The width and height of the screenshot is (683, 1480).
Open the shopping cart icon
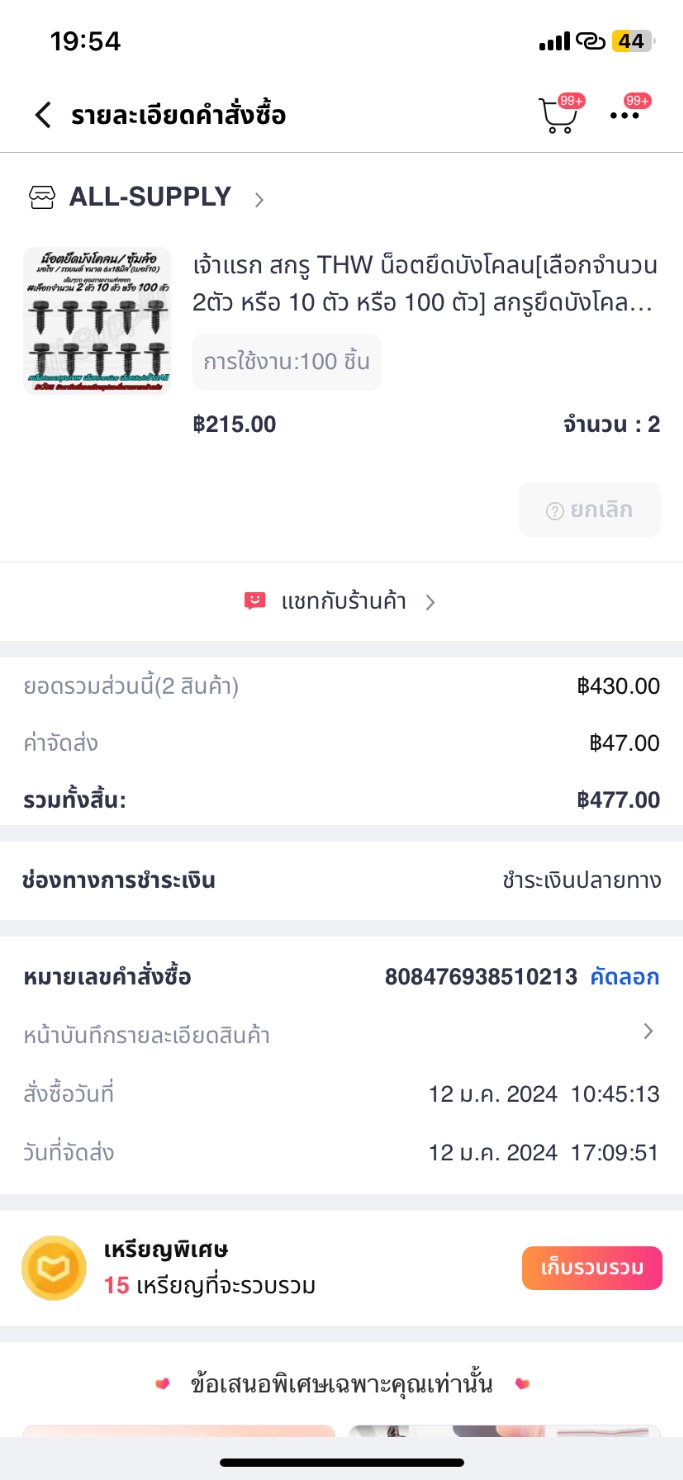[558, 115]
